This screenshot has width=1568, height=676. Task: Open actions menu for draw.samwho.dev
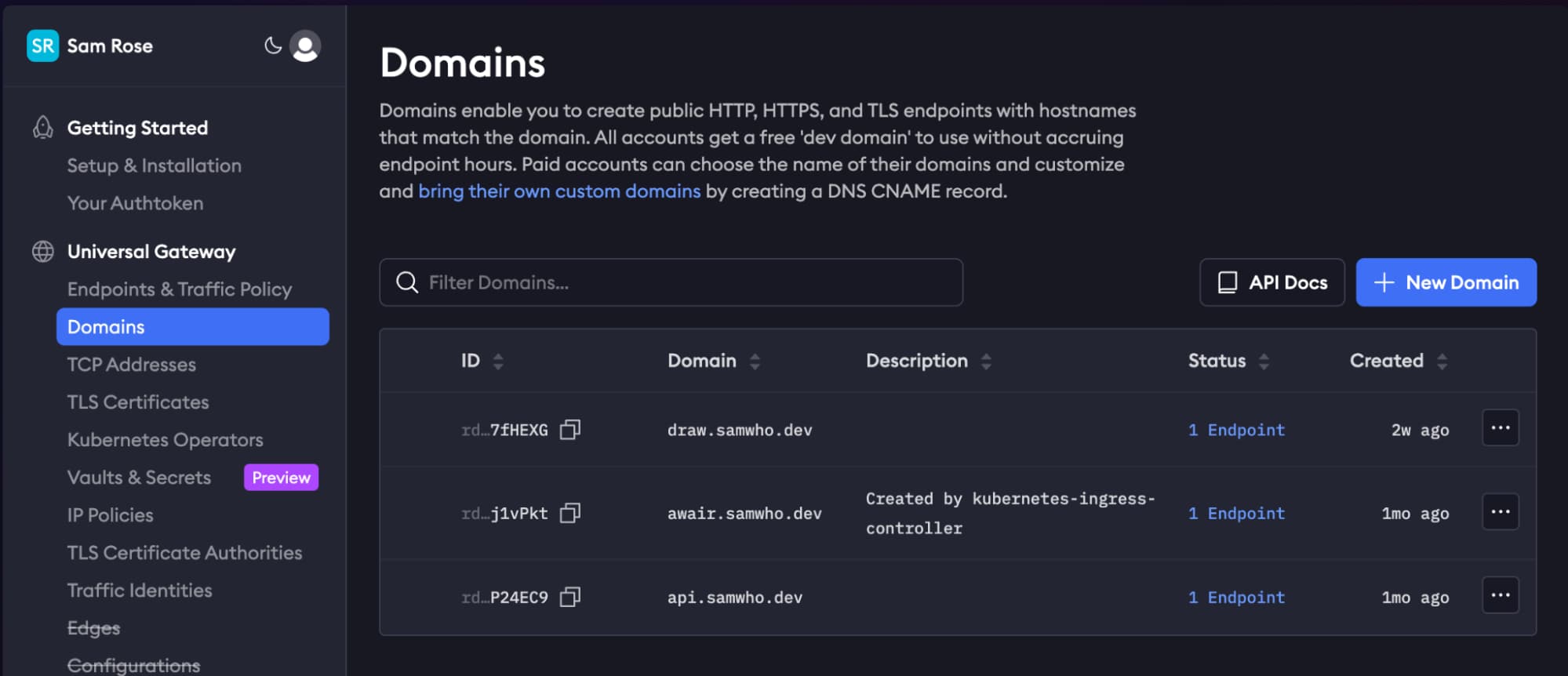tap(1500, 428)
